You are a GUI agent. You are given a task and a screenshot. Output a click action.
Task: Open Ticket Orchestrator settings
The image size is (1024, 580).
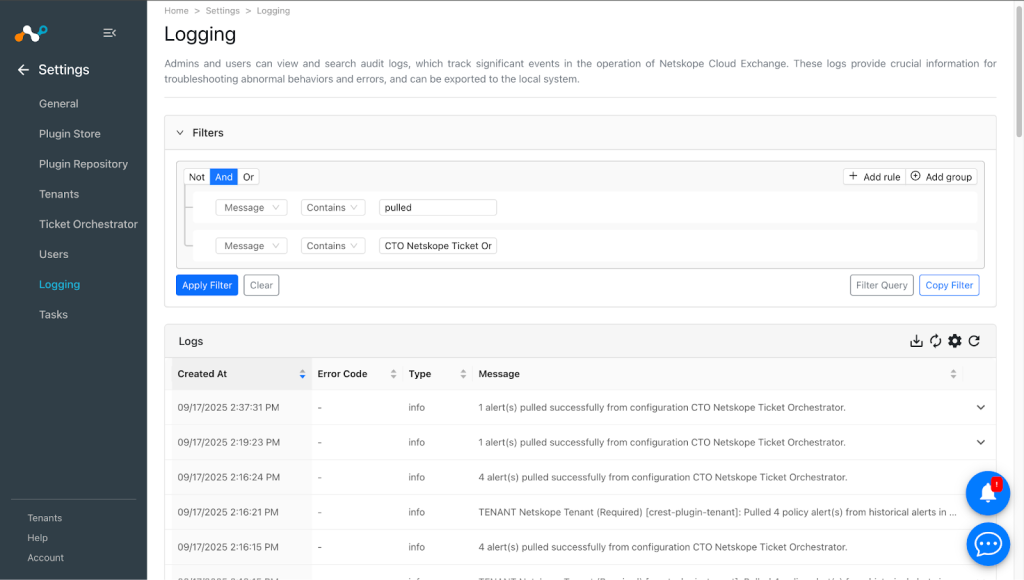[88, 224]
